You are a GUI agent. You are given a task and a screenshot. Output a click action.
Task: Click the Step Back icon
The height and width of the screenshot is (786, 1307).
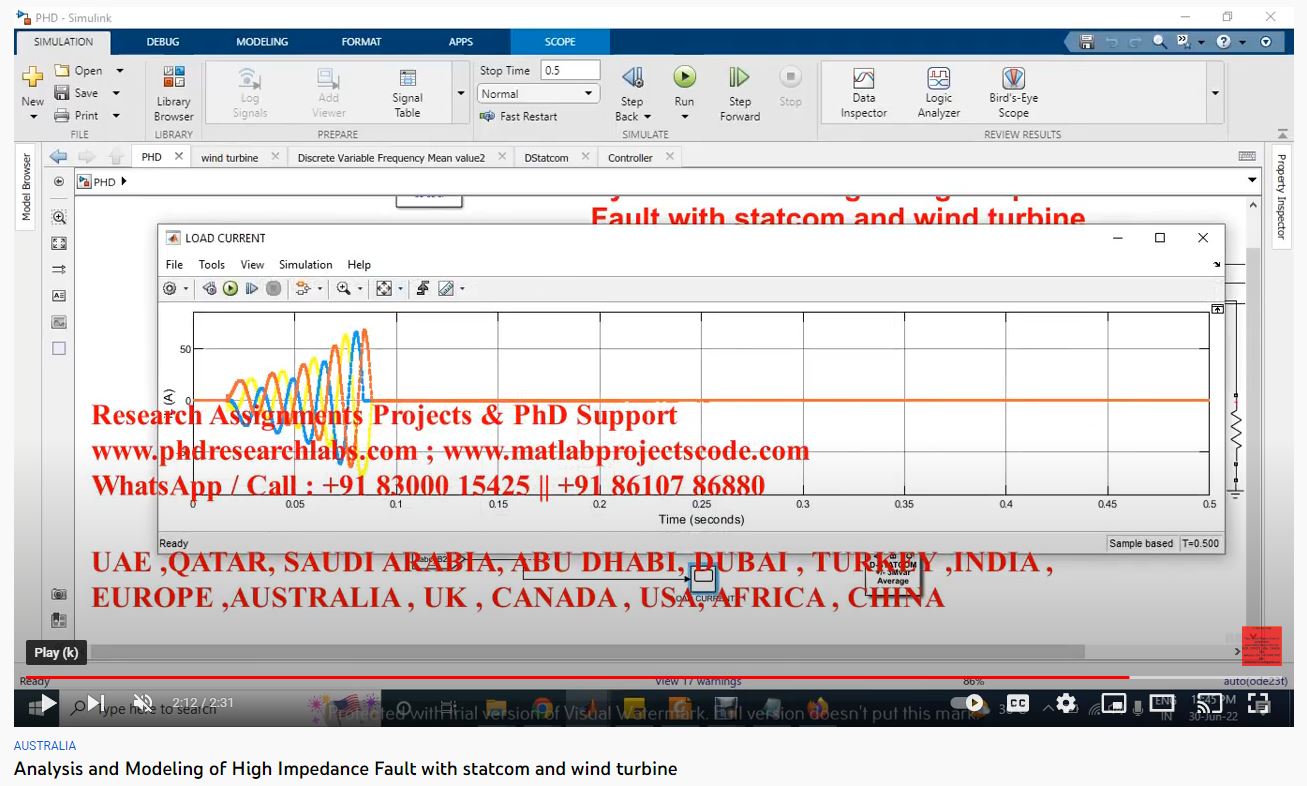[x=632, y=77]
